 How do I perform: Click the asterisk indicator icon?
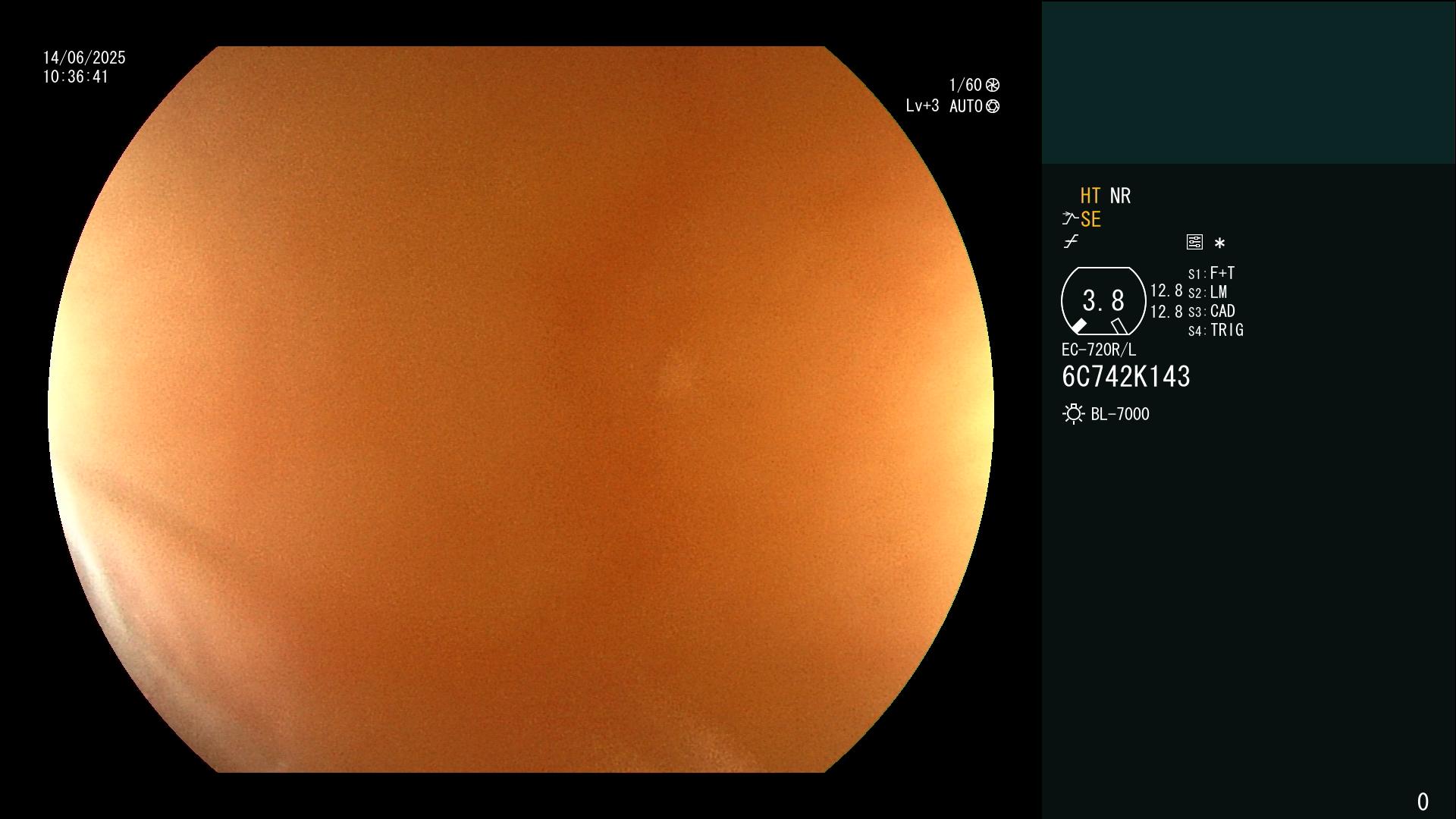point(1219,243)
